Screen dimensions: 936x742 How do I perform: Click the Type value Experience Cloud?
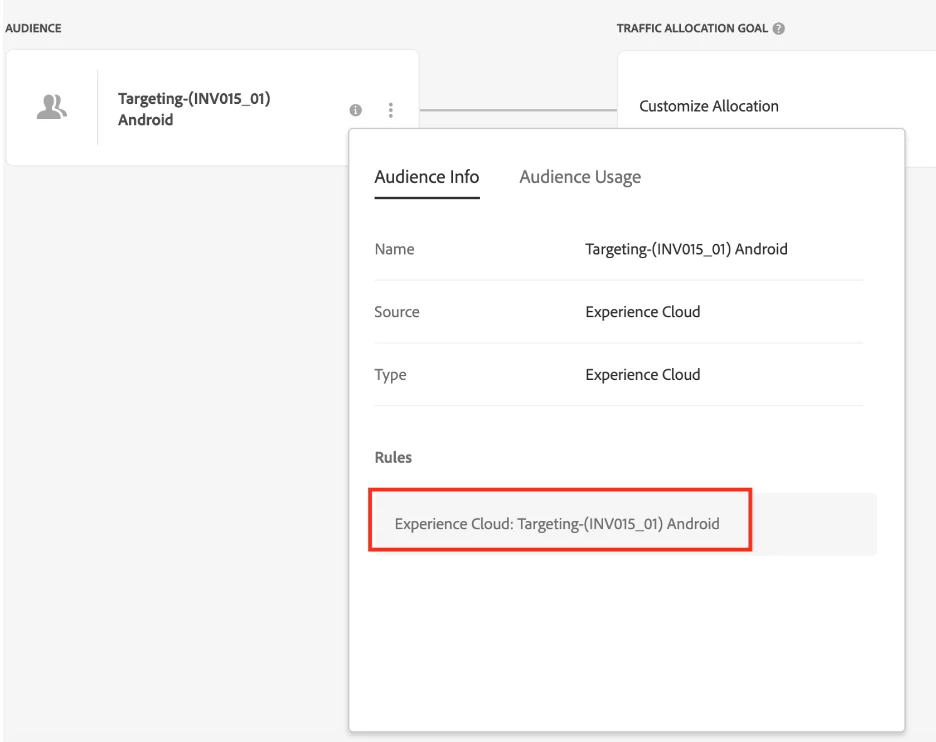tap(642, 374)
